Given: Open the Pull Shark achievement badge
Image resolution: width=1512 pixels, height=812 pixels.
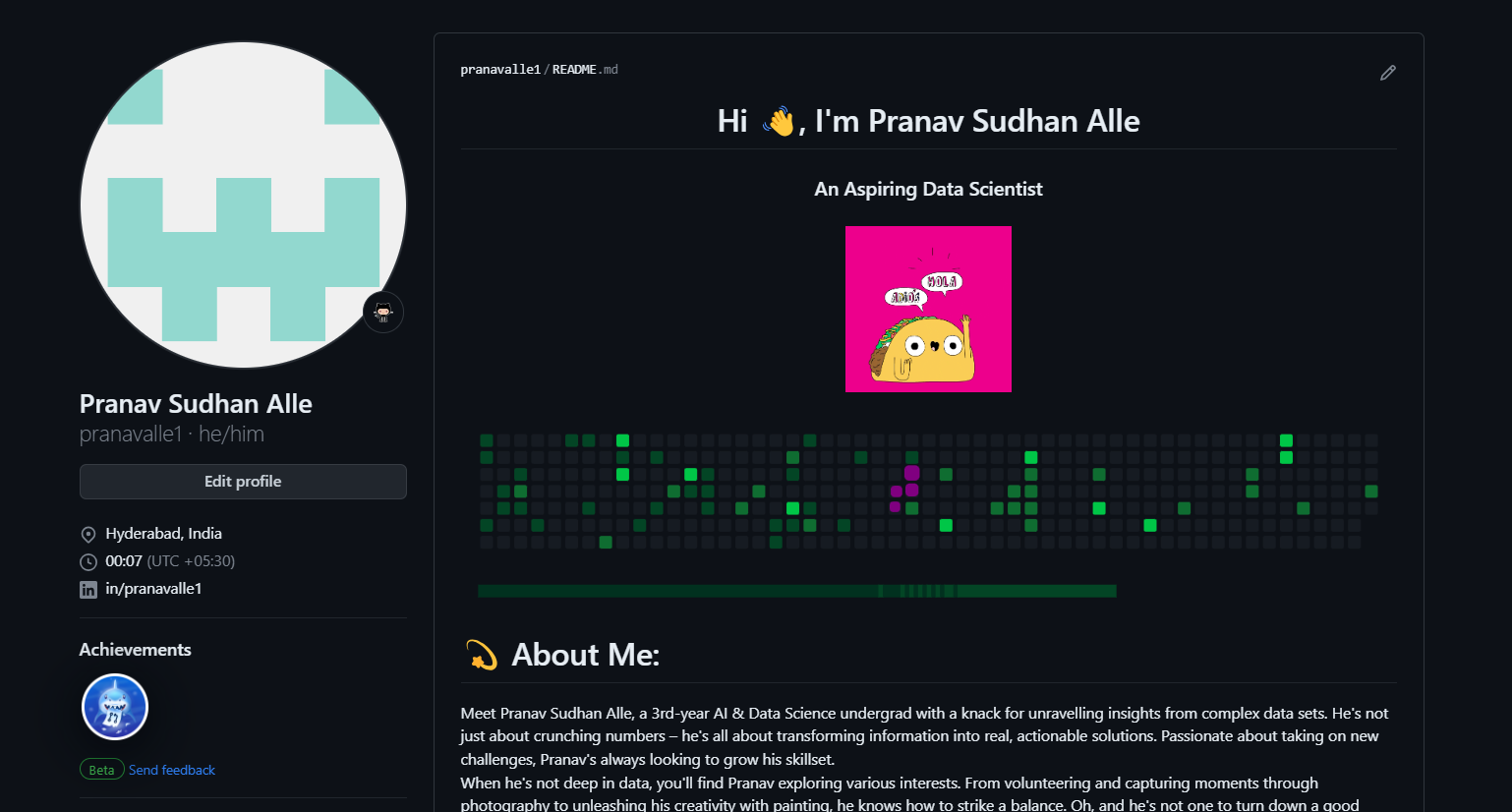Looking at the screenshot, I should click(x=115, y=707).
